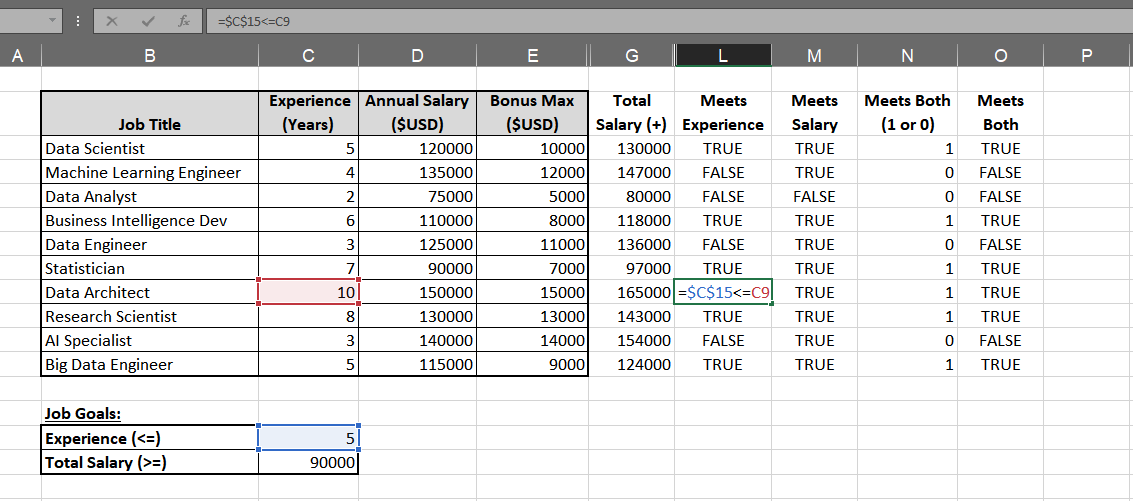
Task: Select column D header
Action: click(417, 55)
